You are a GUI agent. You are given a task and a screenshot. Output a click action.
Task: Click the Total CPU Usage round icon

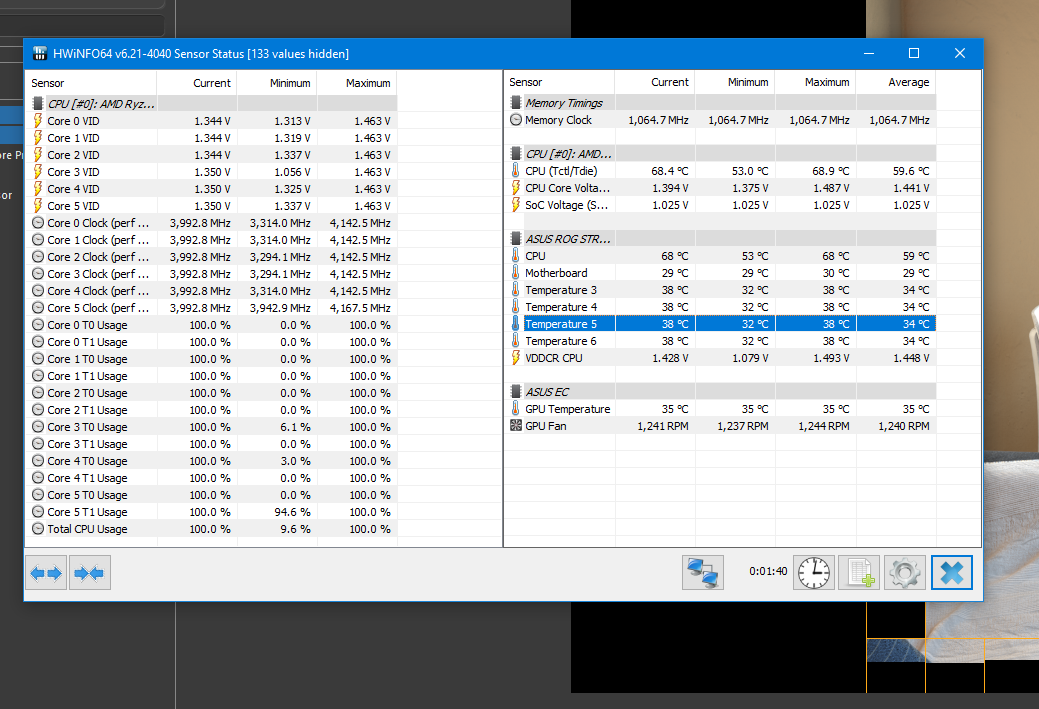point(38,529)
